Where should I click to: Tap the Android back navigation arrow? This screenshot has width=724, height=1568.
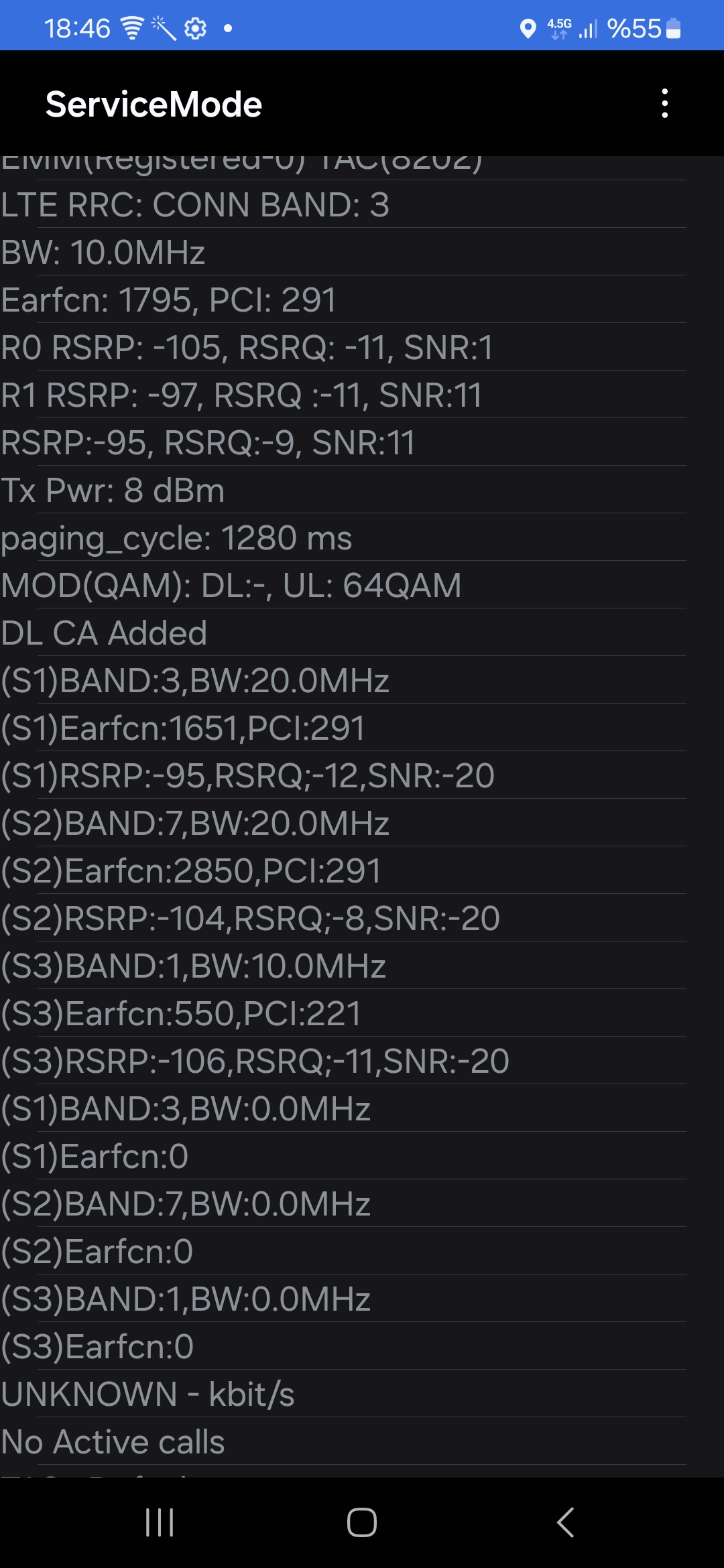565,1522
